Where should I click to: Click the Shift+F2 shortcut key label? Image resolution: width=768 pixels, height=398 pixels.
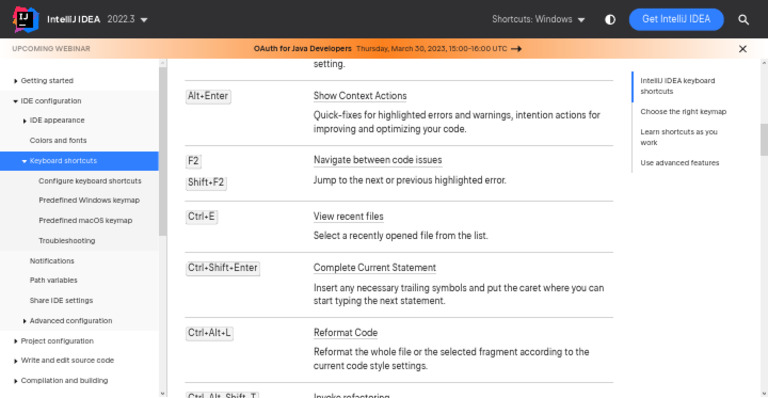[206, 183]
